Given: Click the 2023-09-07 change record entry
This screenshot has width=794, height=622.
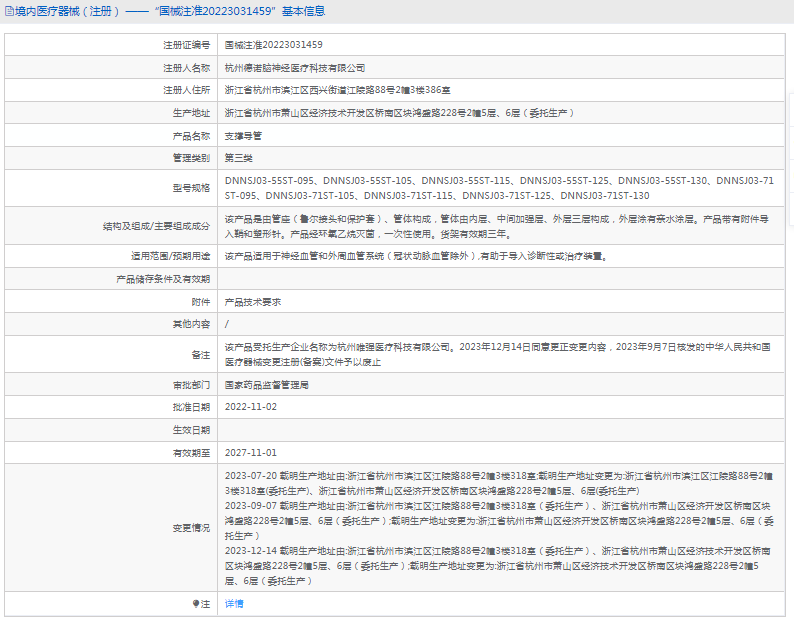Looking at the screenshot, I should tap(499, 521).
